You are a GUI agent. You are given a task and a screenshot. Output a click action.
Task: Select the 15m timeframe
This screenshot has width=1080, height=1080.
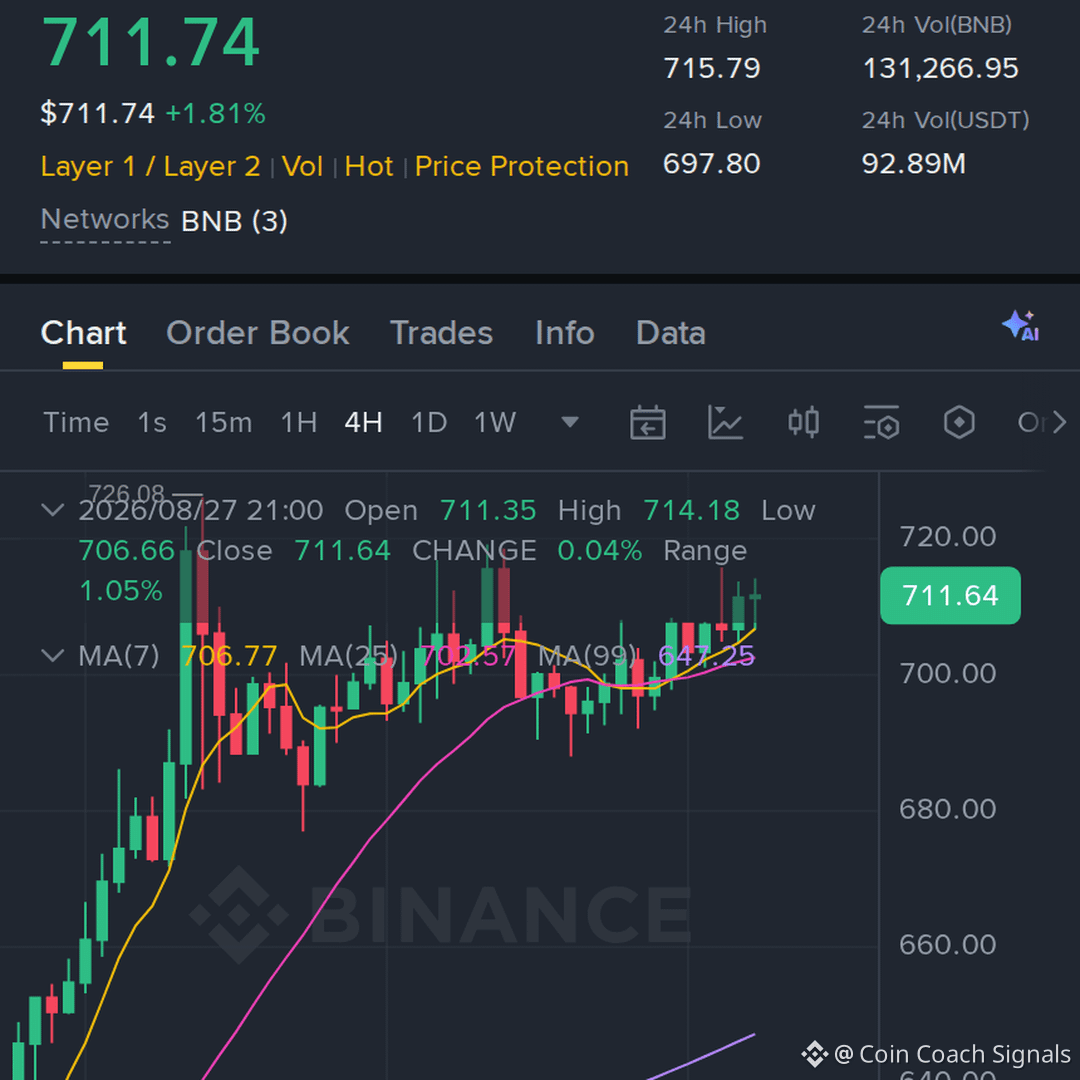pos(224,422)
